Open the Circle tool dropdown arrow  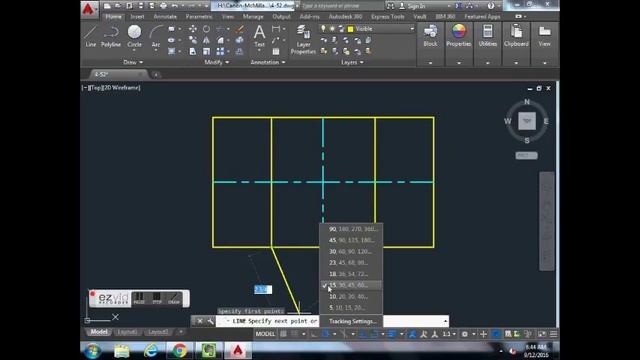[134, 50]
